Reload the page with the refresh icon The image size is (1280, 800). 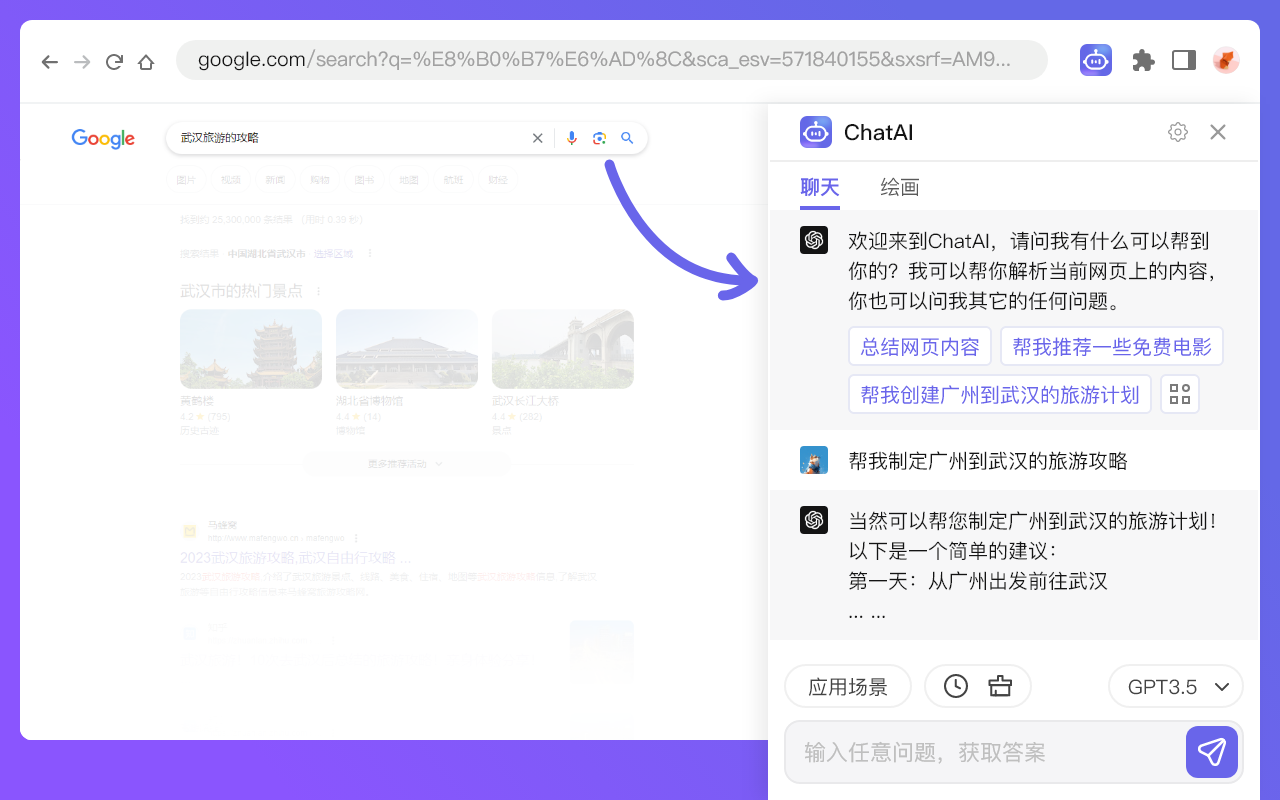pos(114,62)
